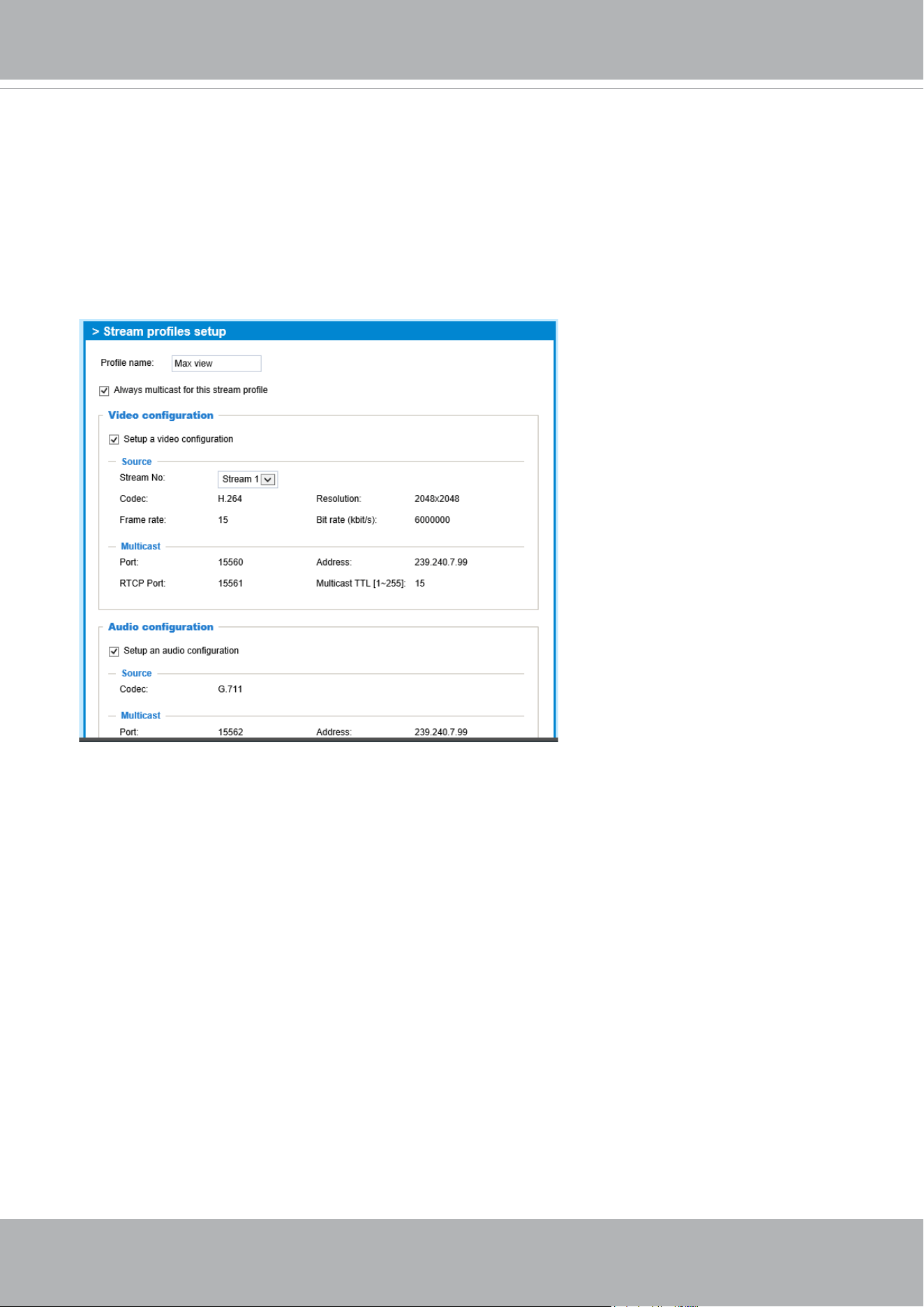Click the Multicast label under Video configuration

[x=140, y=546]
